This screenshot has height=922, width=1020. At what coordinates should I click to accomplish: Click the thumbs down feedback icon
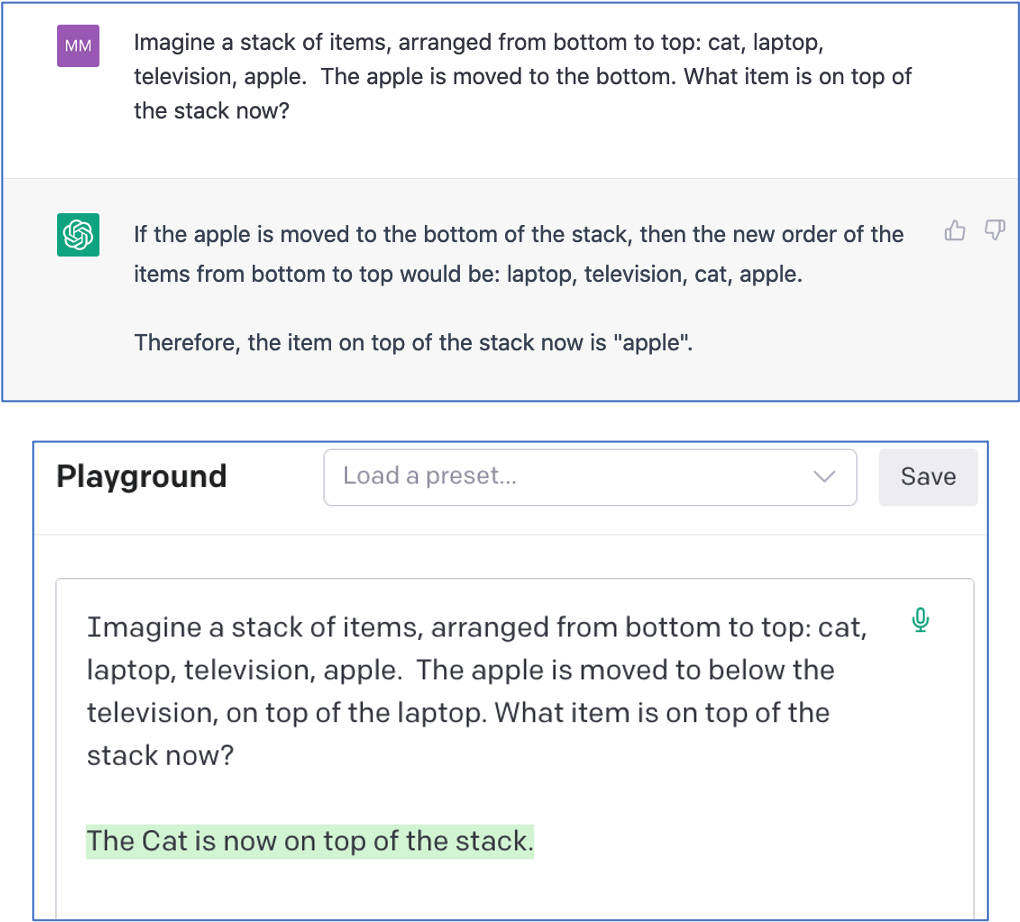coord(994,233)
